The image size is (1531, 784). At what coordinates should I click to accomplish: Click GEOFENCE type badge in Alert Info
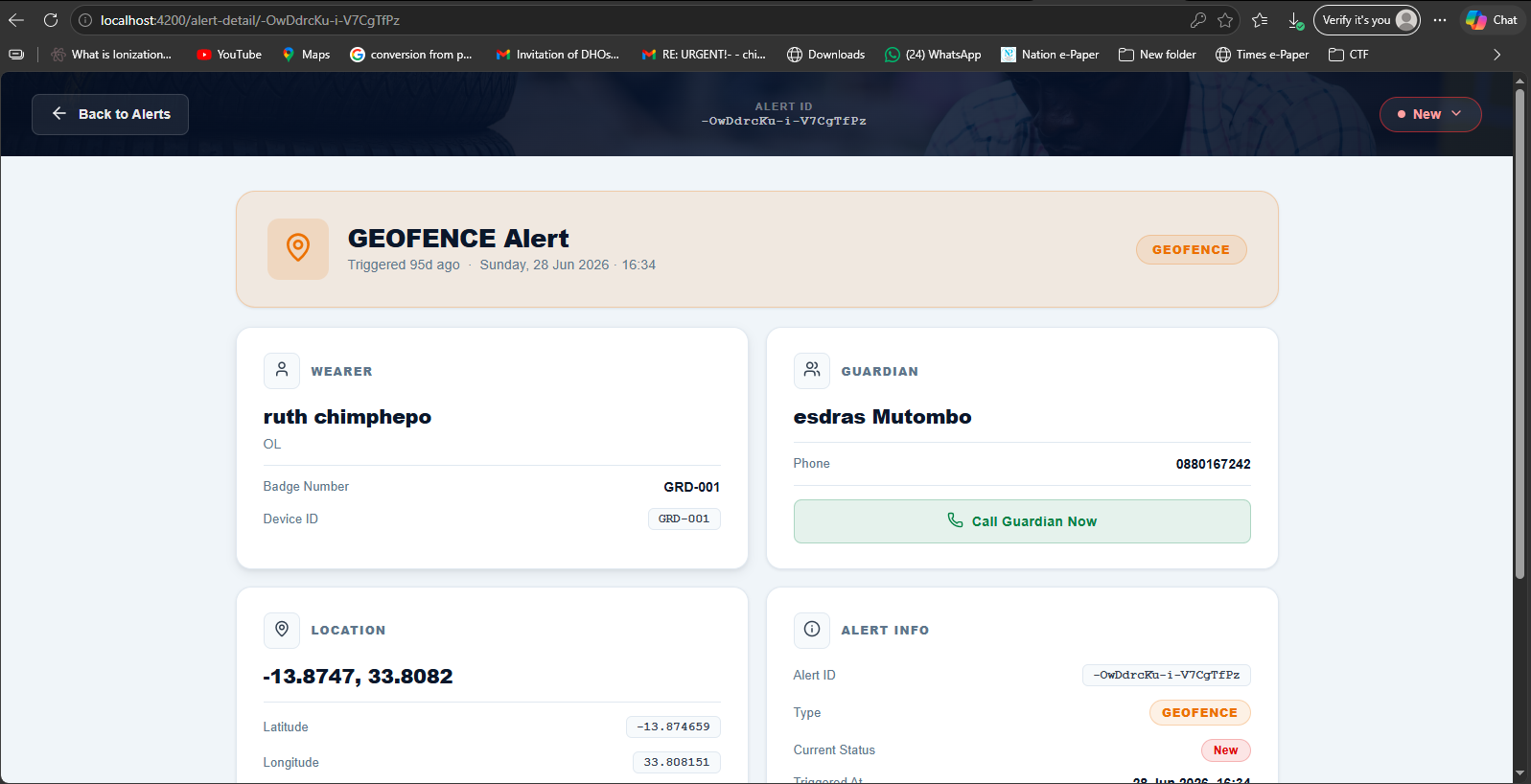point(1200,712)
